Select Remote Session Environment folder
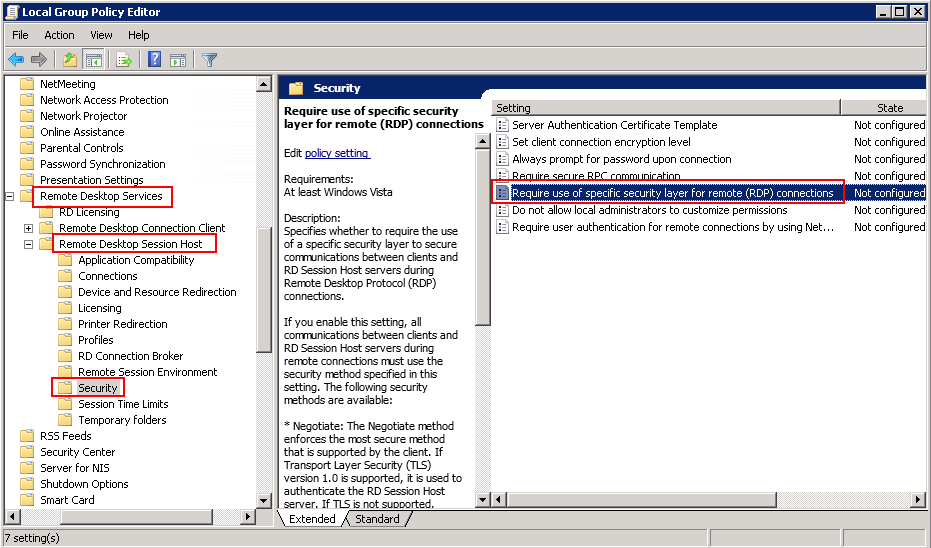Image resolution: width=931 pixels, height=548 pixels. tap(148, 372)
